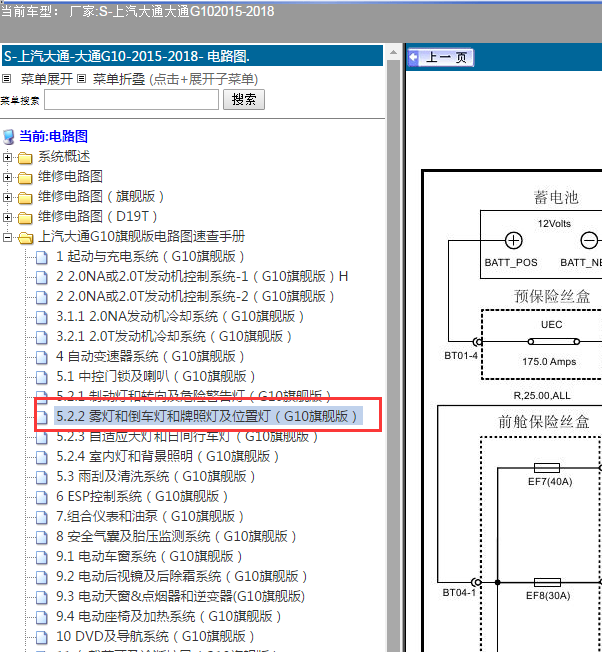Click the 系统概述 folder icon

[x=25, y=158]
